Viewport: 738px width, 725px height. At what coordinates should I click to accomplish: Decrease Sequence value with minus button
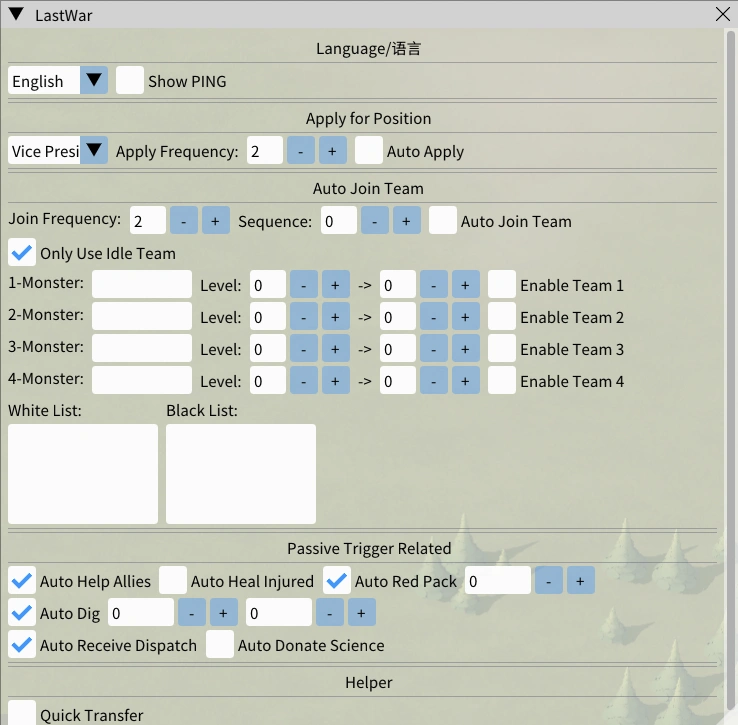375,221
